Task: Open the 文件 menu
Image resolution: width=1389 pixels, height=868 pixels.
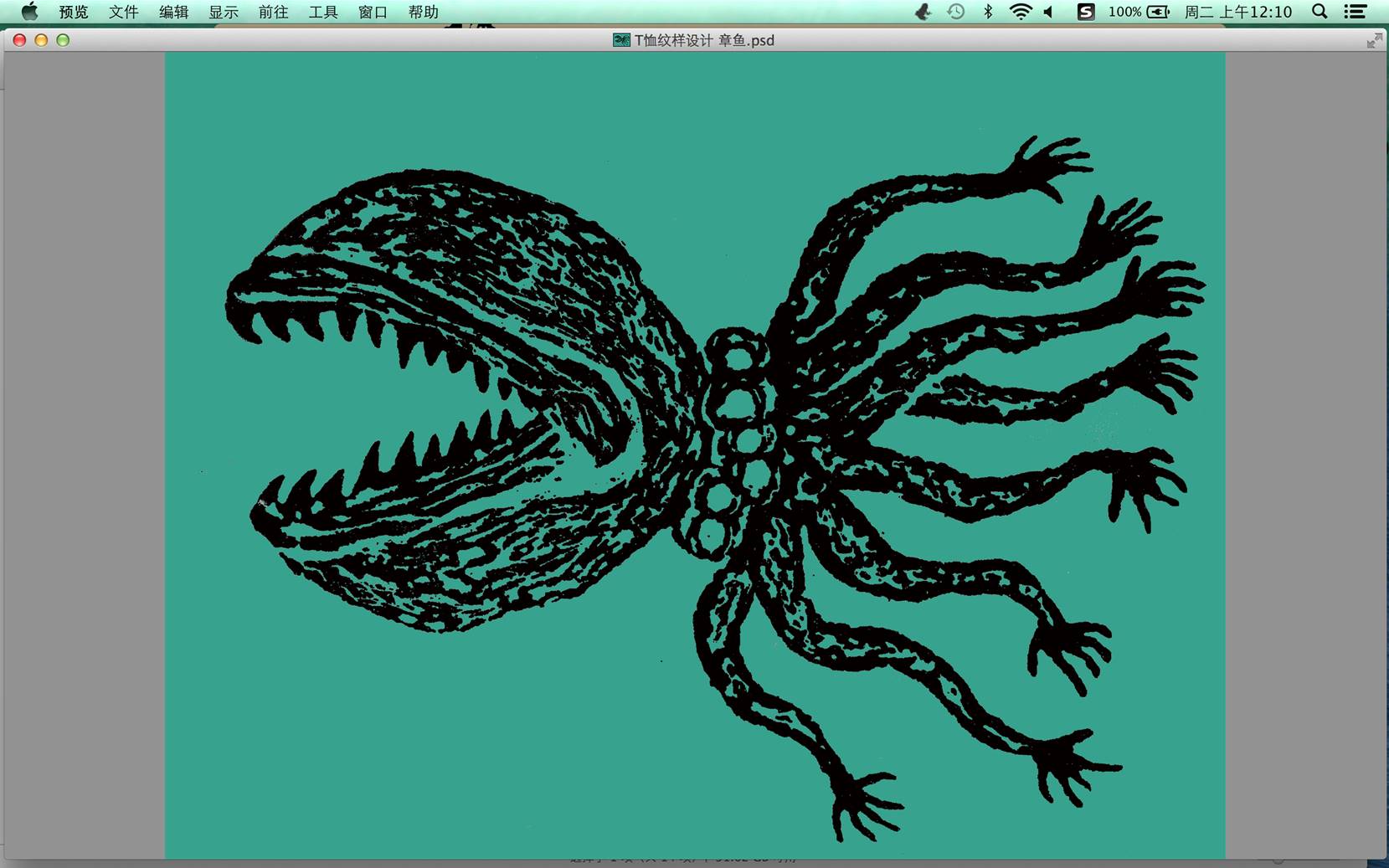Action: pyautogui.click(x=123, y=12)
